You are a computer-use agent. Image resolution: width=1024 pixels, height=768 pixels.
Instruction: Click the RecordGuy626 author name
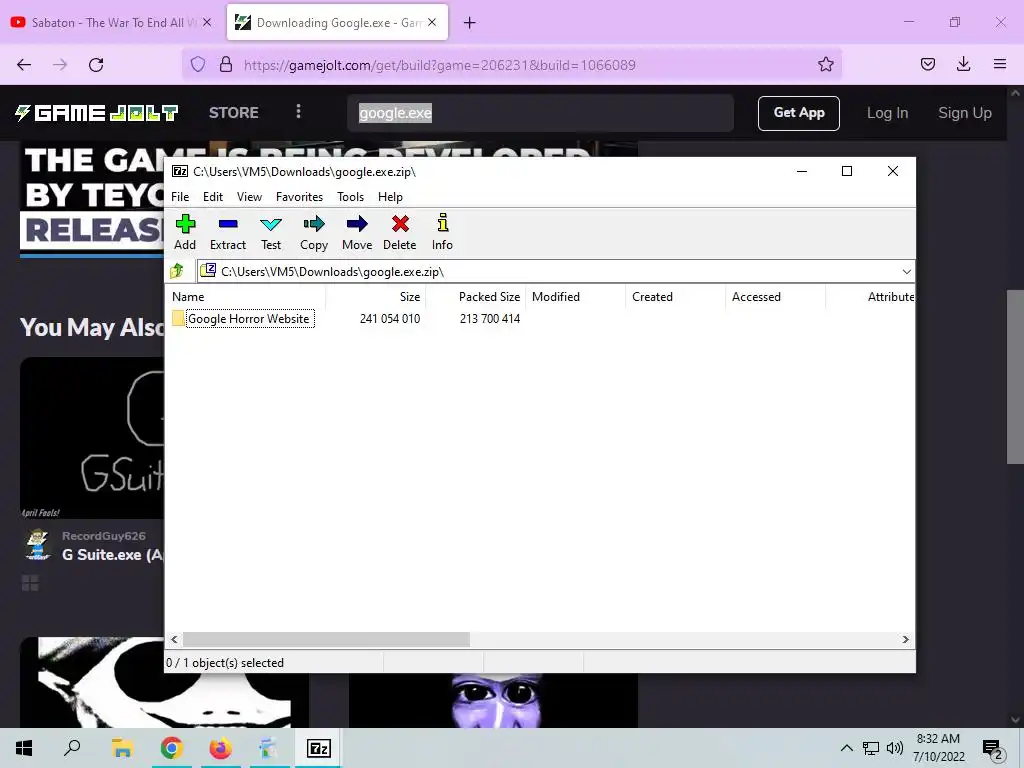pos(104,536)
